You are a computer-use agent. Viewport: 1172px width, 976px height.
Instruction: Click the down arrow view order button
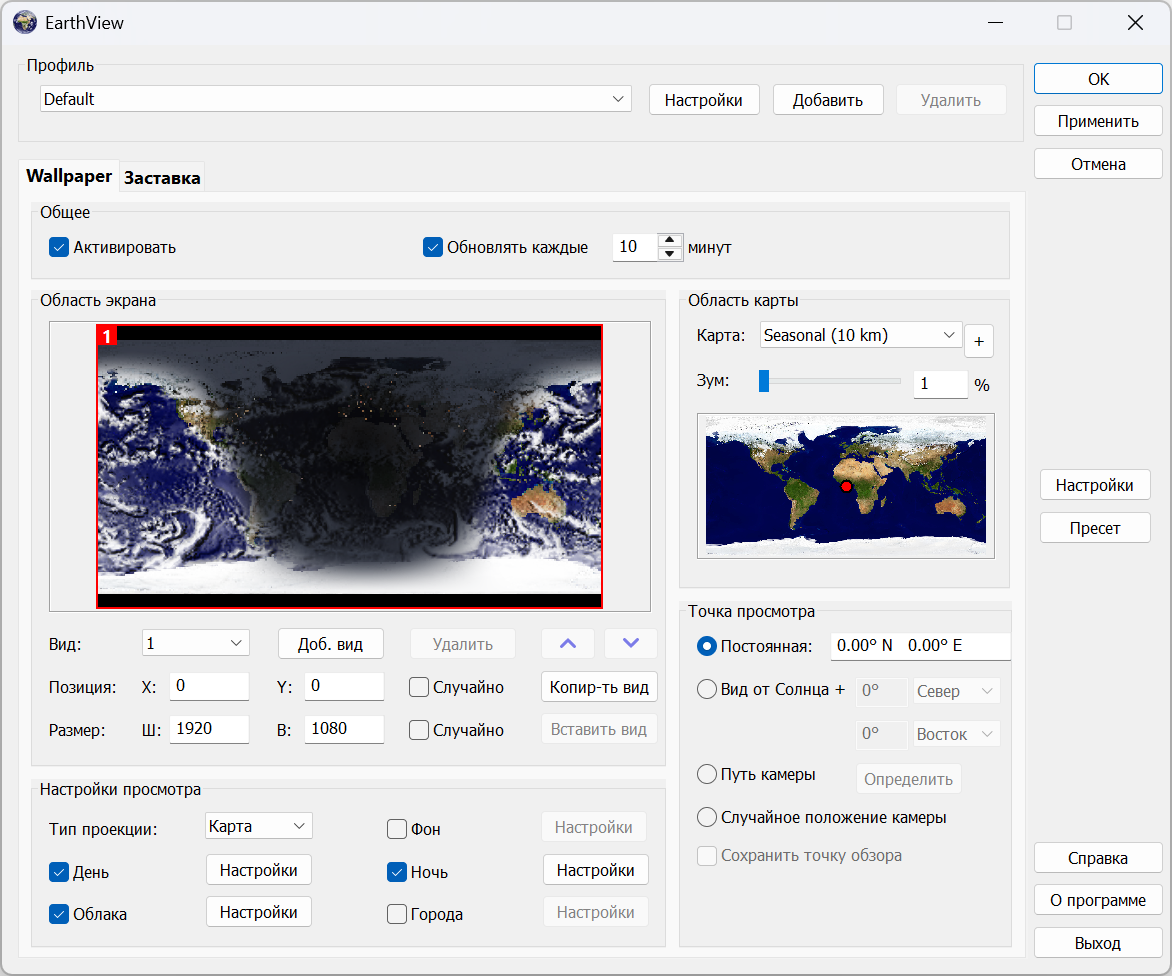(631, 643)
